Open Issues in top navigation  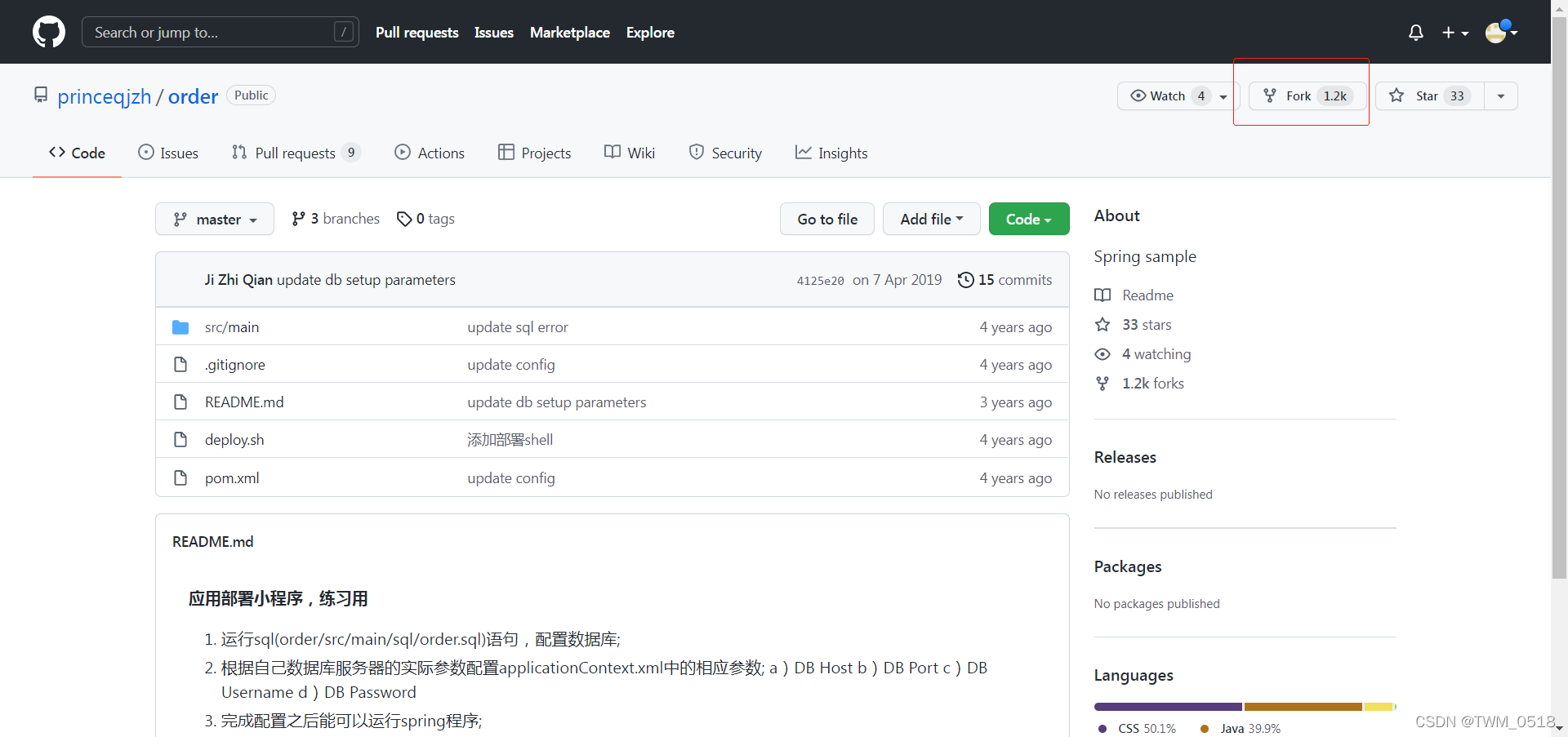click(x=494, y=33)
